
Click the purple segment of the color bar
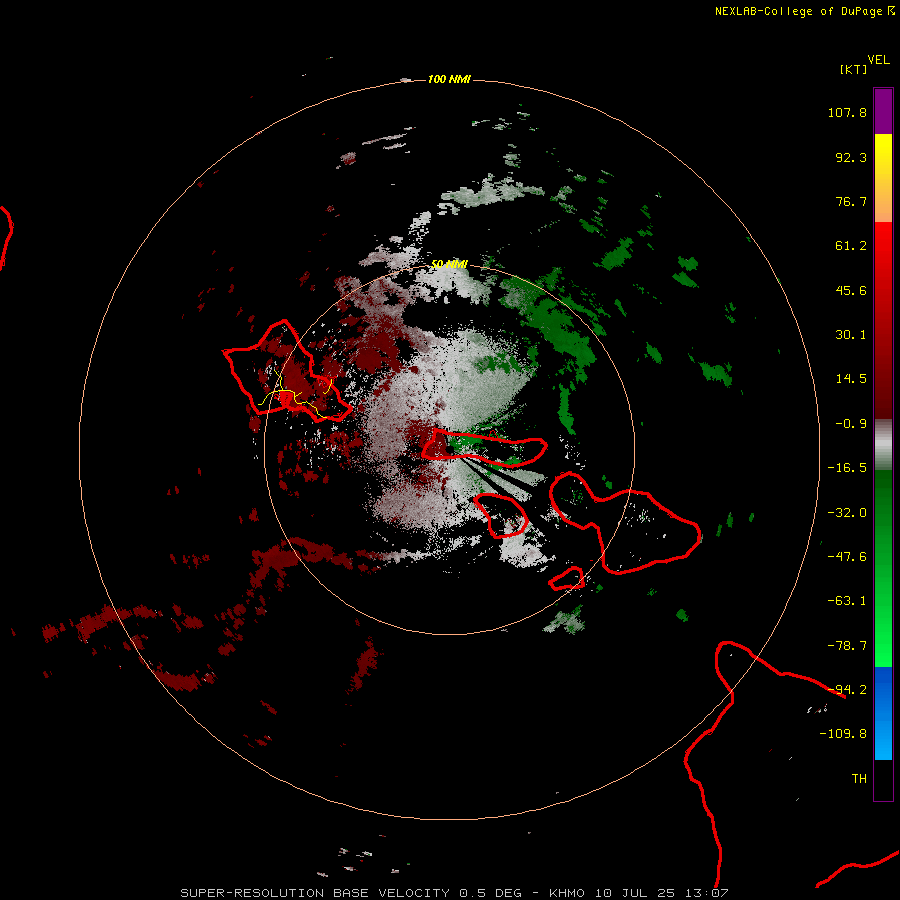pyautogui.click(x=883, y=111)
